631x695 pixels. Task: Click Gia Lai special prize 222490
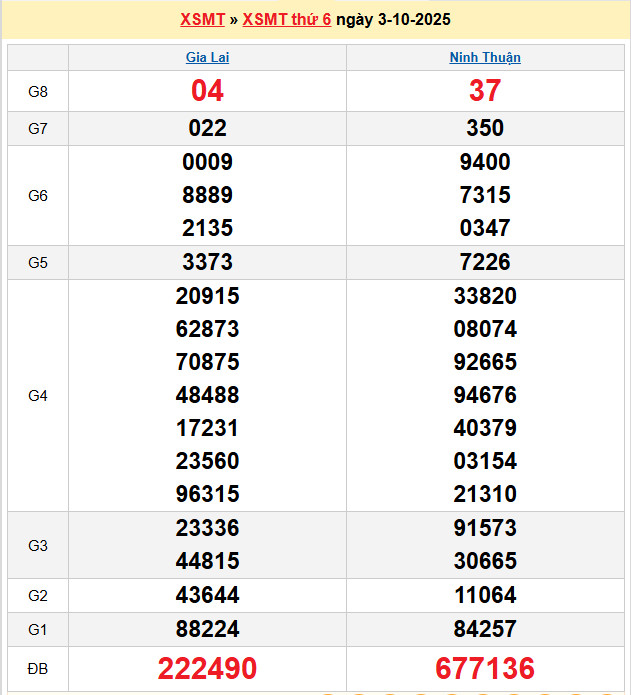click(x=207, y=668)
